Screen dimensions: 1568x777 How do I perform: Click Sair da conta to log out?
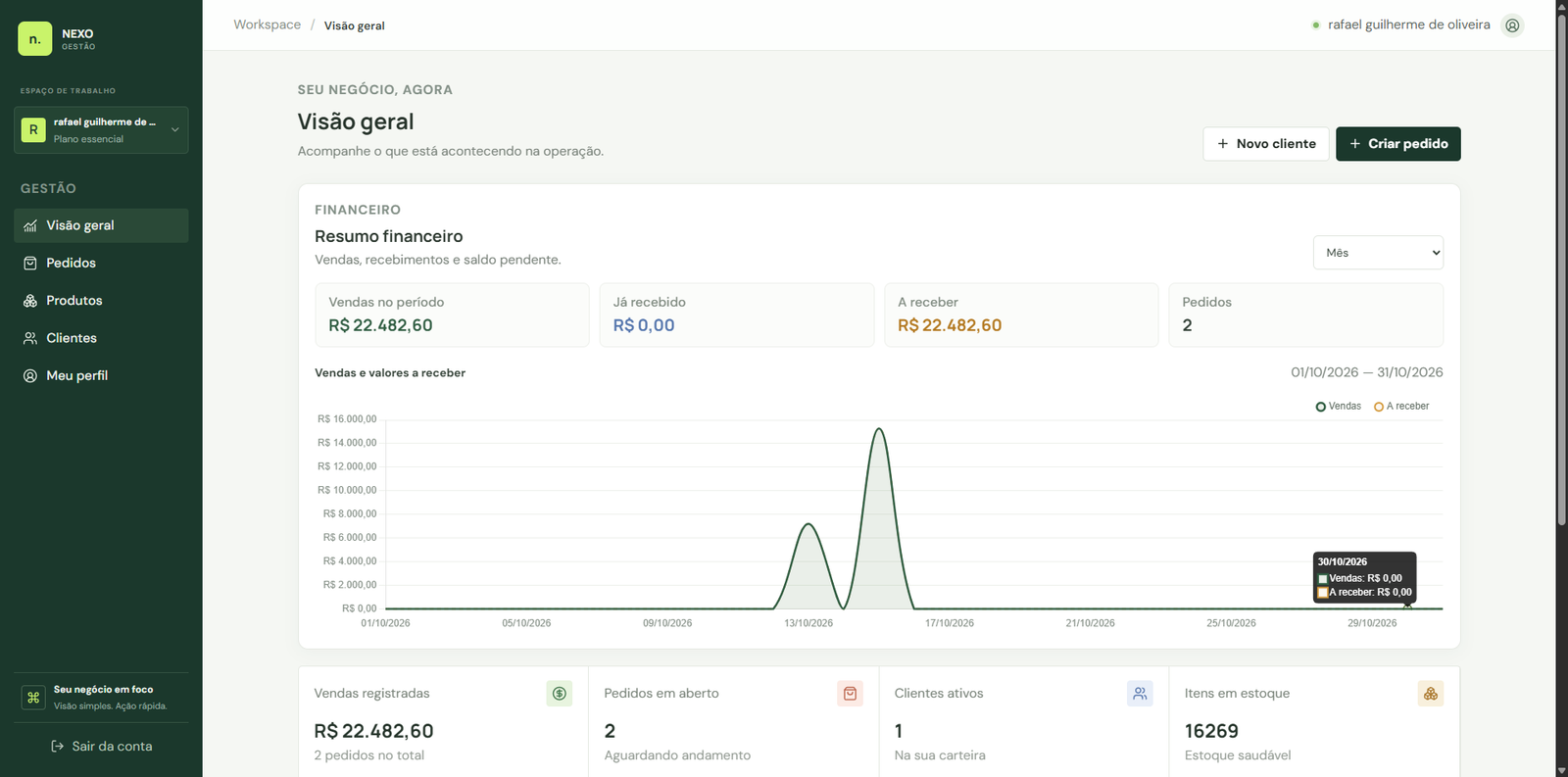coord(101,747)
